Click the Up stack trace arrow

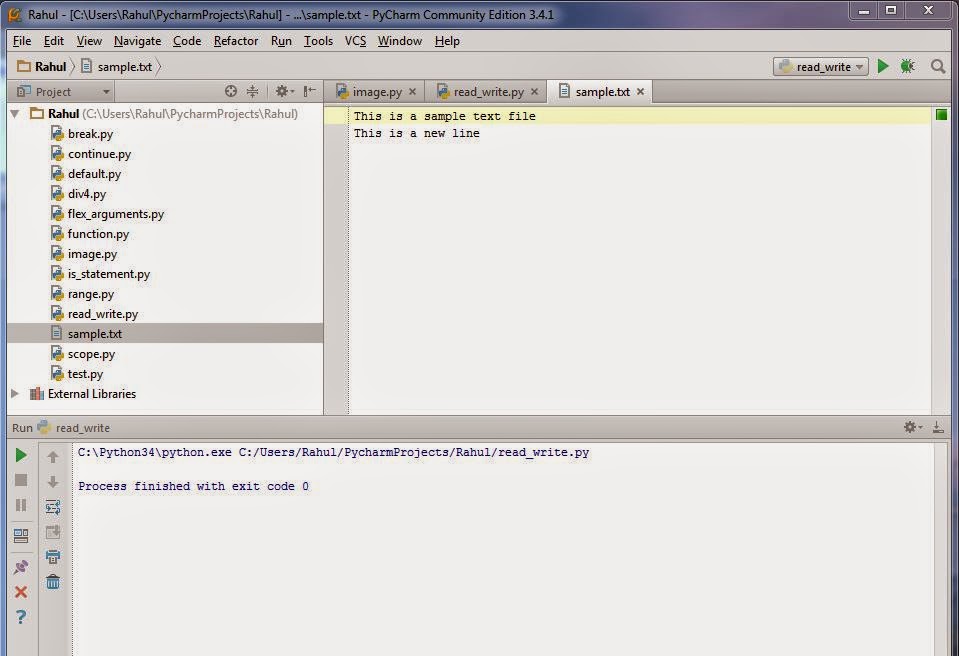point(53,457)
